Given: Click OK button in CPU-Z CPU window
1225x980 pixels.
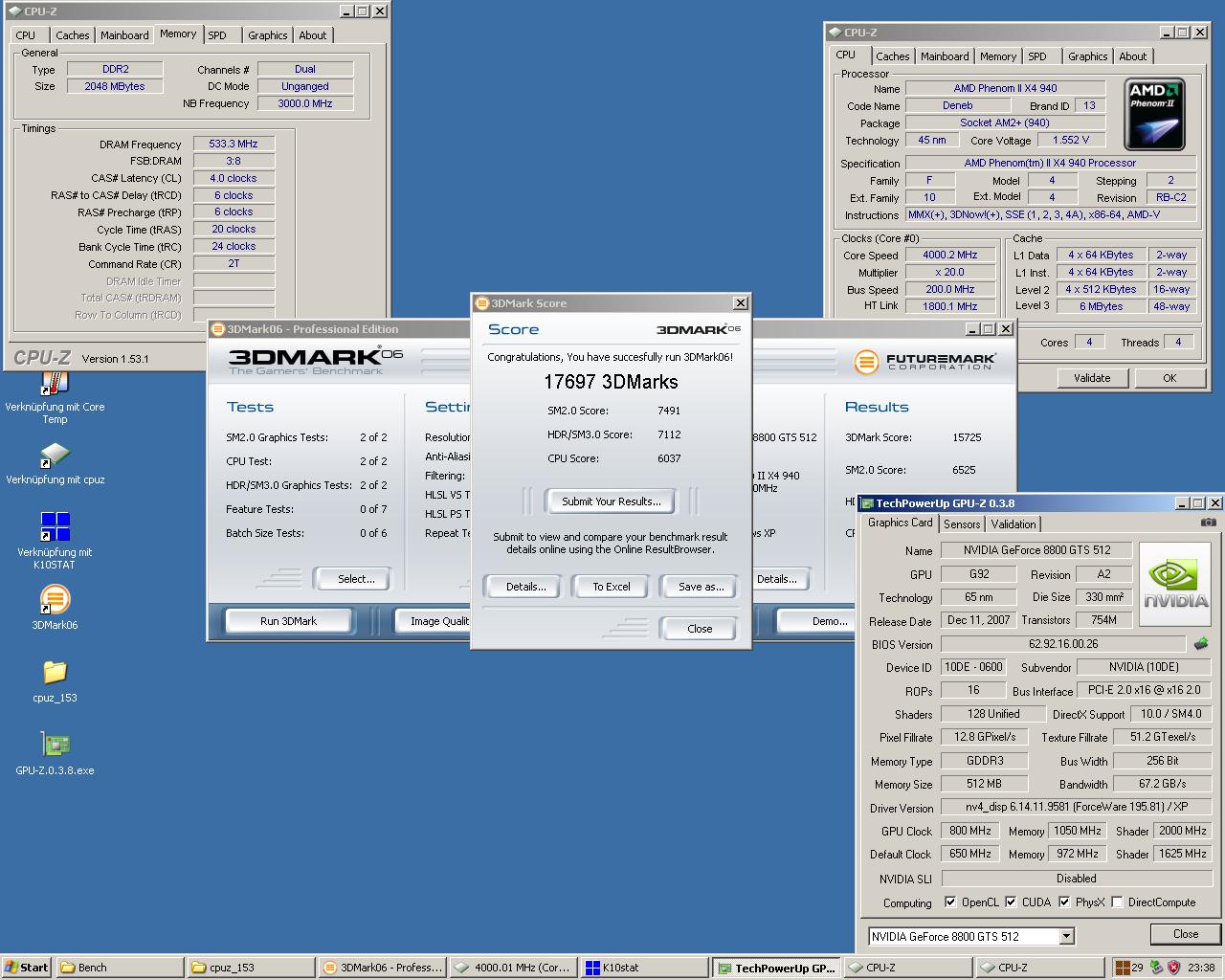Looking at the screenshot, I should click(1169, 378).
